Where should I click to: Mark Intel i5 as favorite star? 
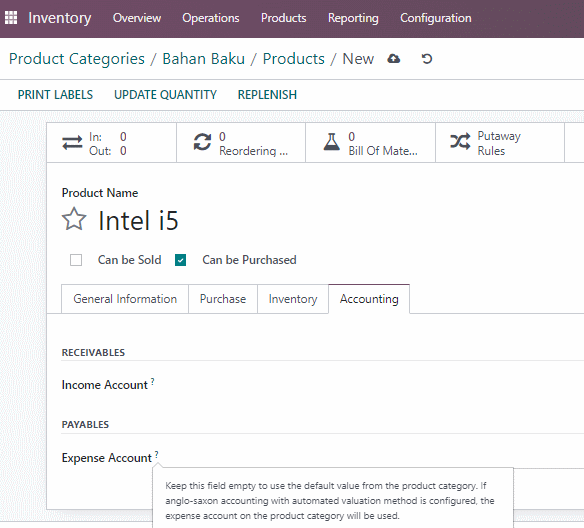(x=74, y=219)
